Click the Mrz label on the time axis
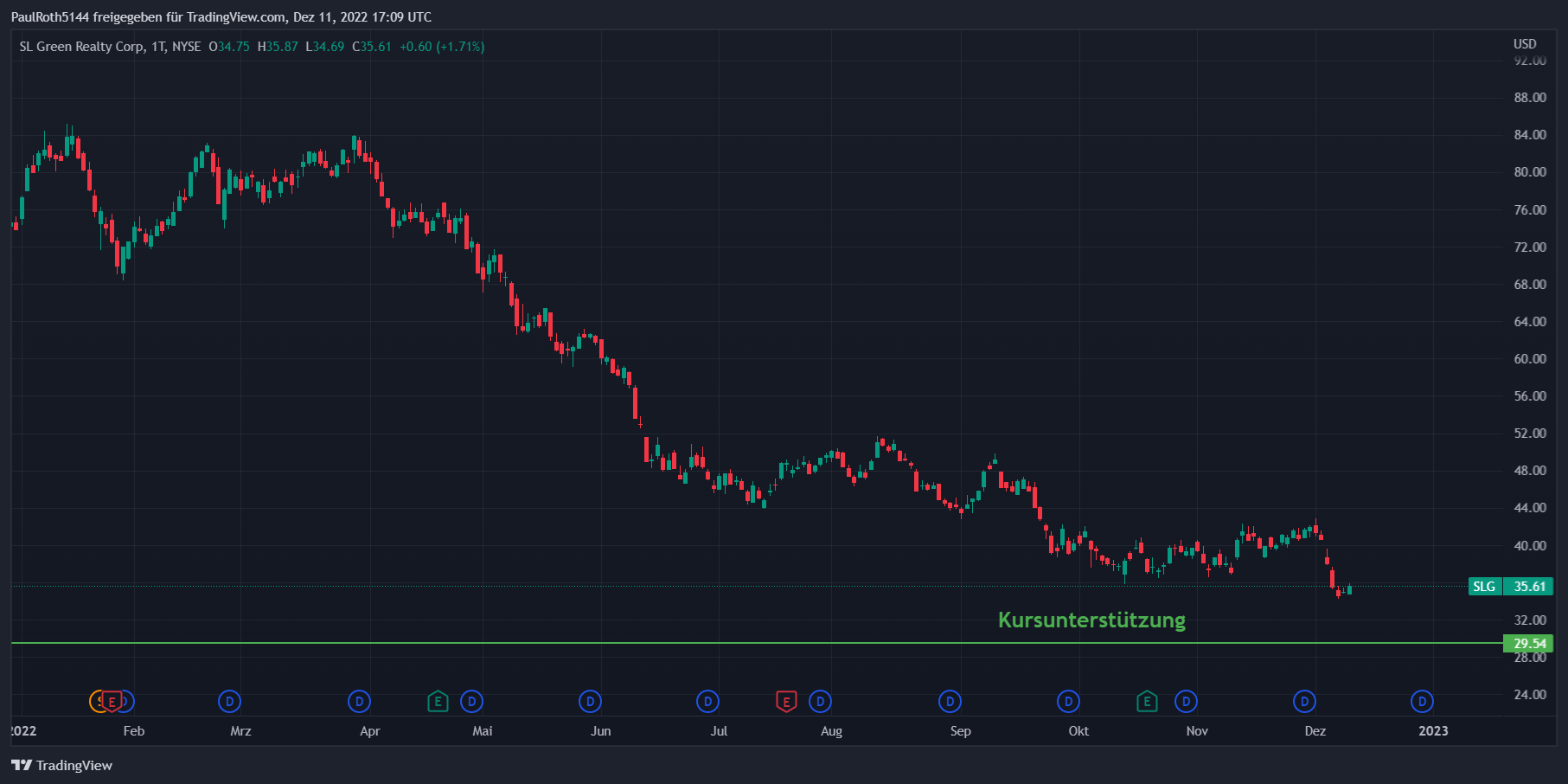Viewport: 1568px width, 784px height. [240, 731]
